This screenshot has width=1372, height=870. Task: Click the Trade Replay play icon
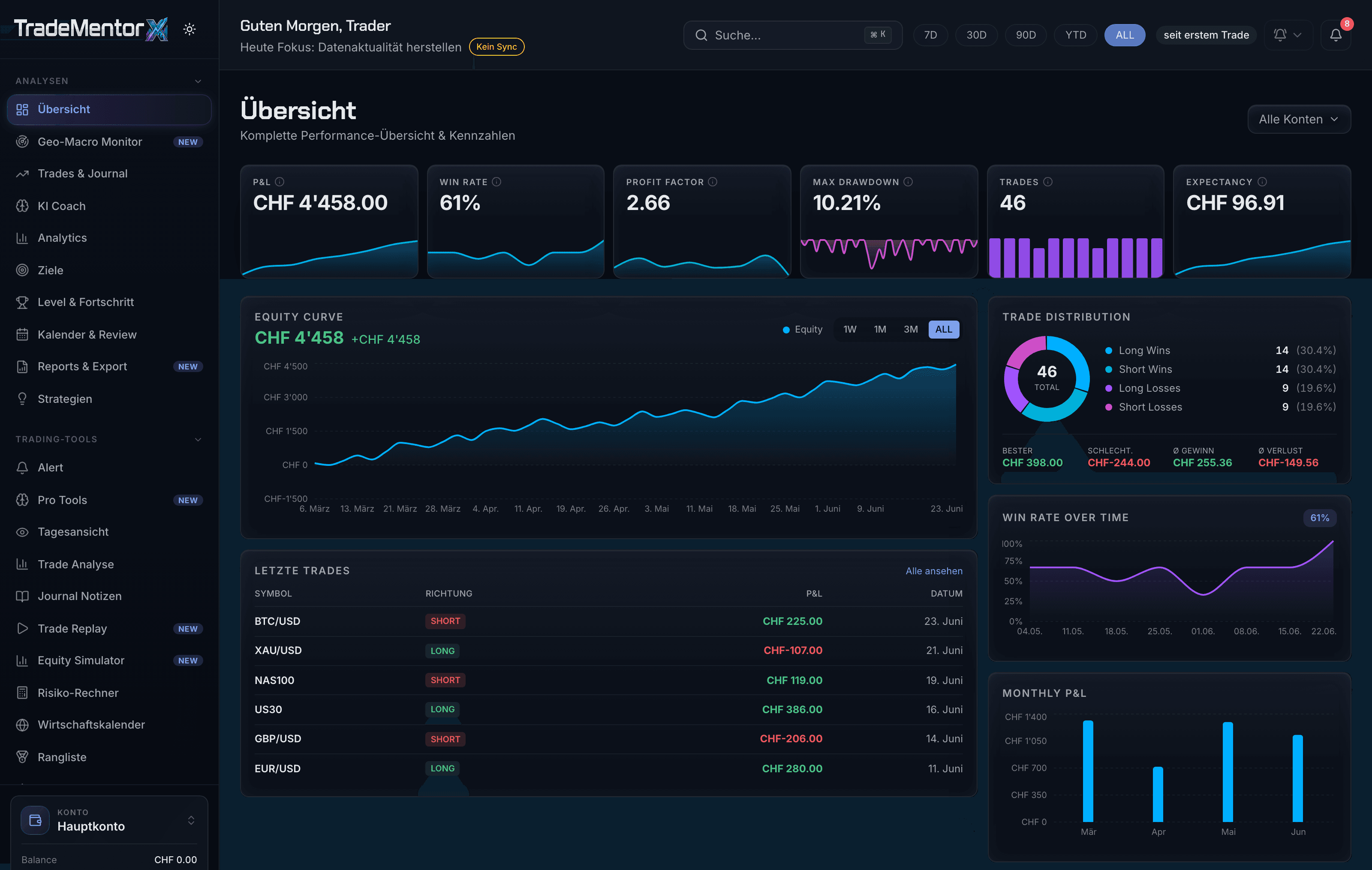[22, 629]
